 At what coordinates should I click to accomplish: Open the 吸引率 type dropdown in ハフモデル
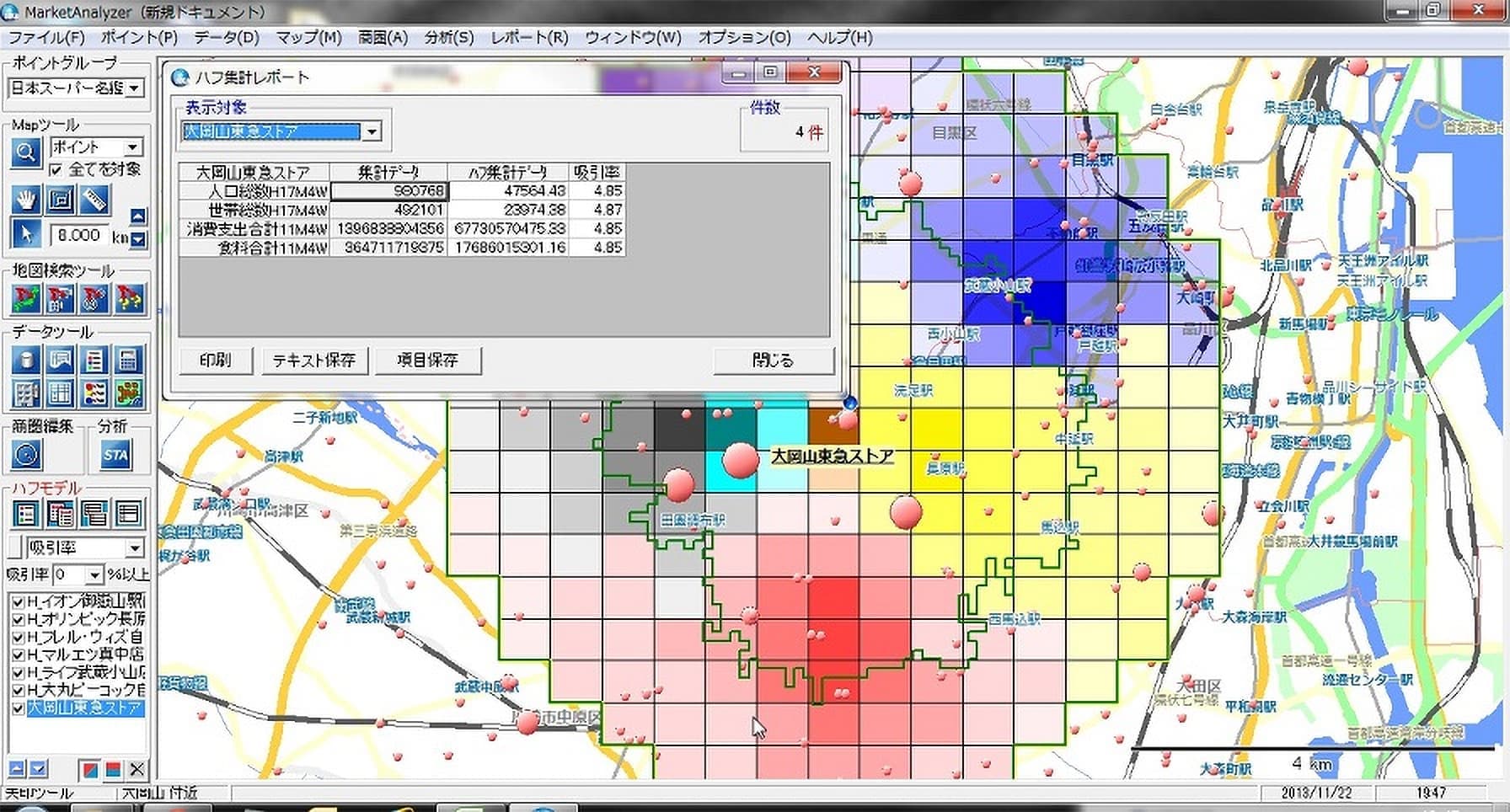tap(135, 548)
